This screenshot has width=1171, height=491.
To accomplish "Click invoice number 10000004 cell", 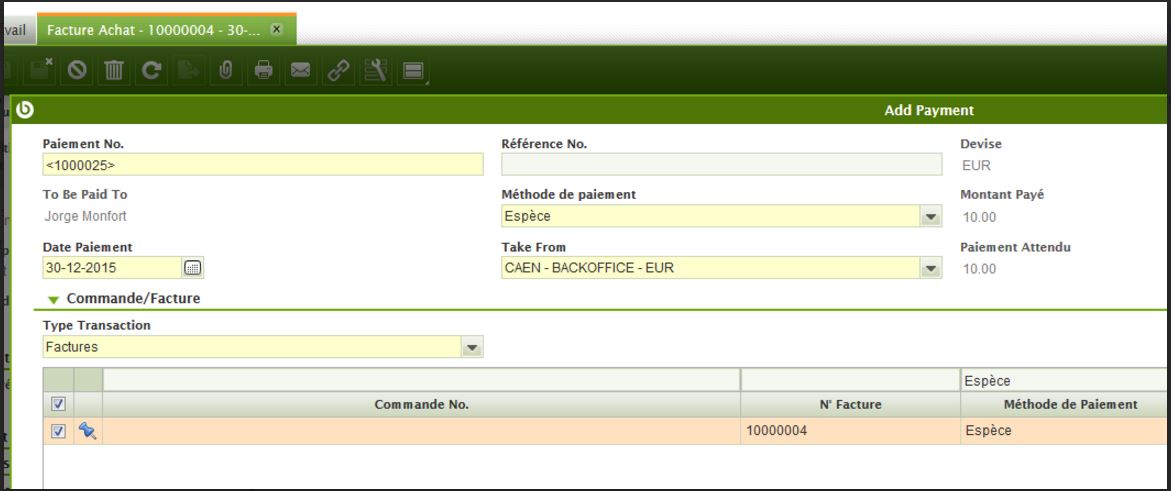I will 850,431.
